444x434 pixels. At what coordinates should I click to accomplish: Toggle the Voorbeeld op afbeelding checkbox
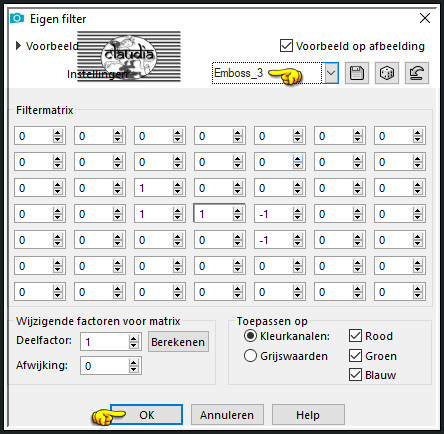tap(286, 46)
